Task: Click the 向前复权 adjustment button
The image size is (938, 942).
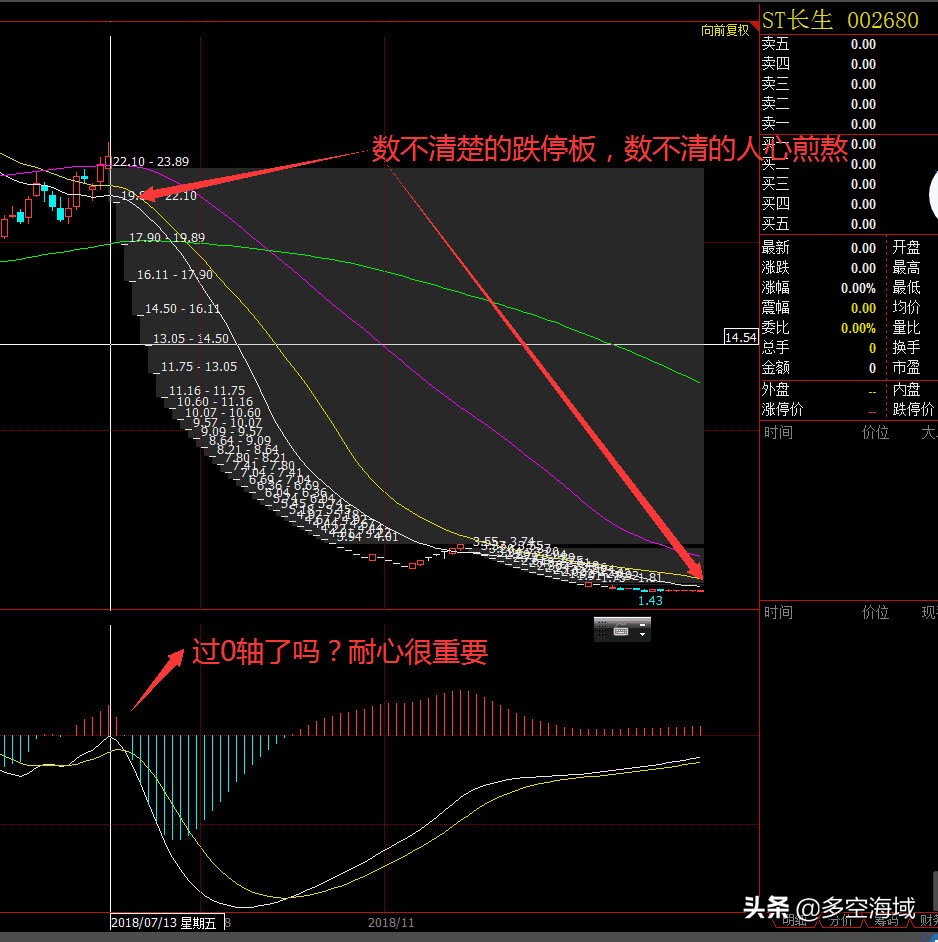Action: (x=724, y=31)
